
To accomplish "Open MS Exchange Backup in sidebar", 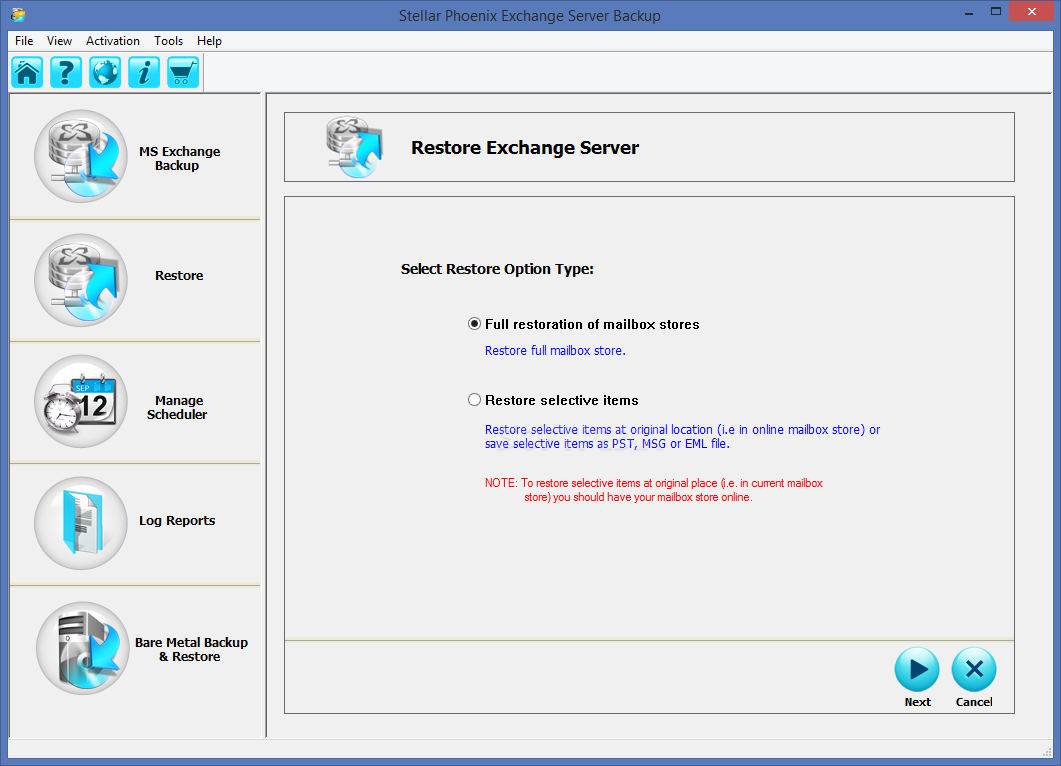I will [81, 156].
